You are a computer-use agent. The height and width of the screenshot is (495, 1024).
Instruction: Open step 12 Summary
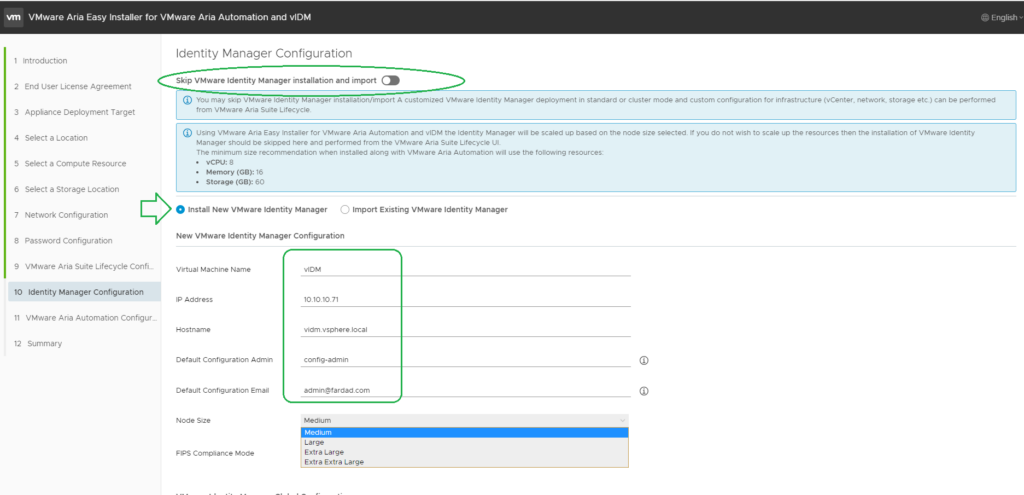pyautogui.click(x=38, y=343)
